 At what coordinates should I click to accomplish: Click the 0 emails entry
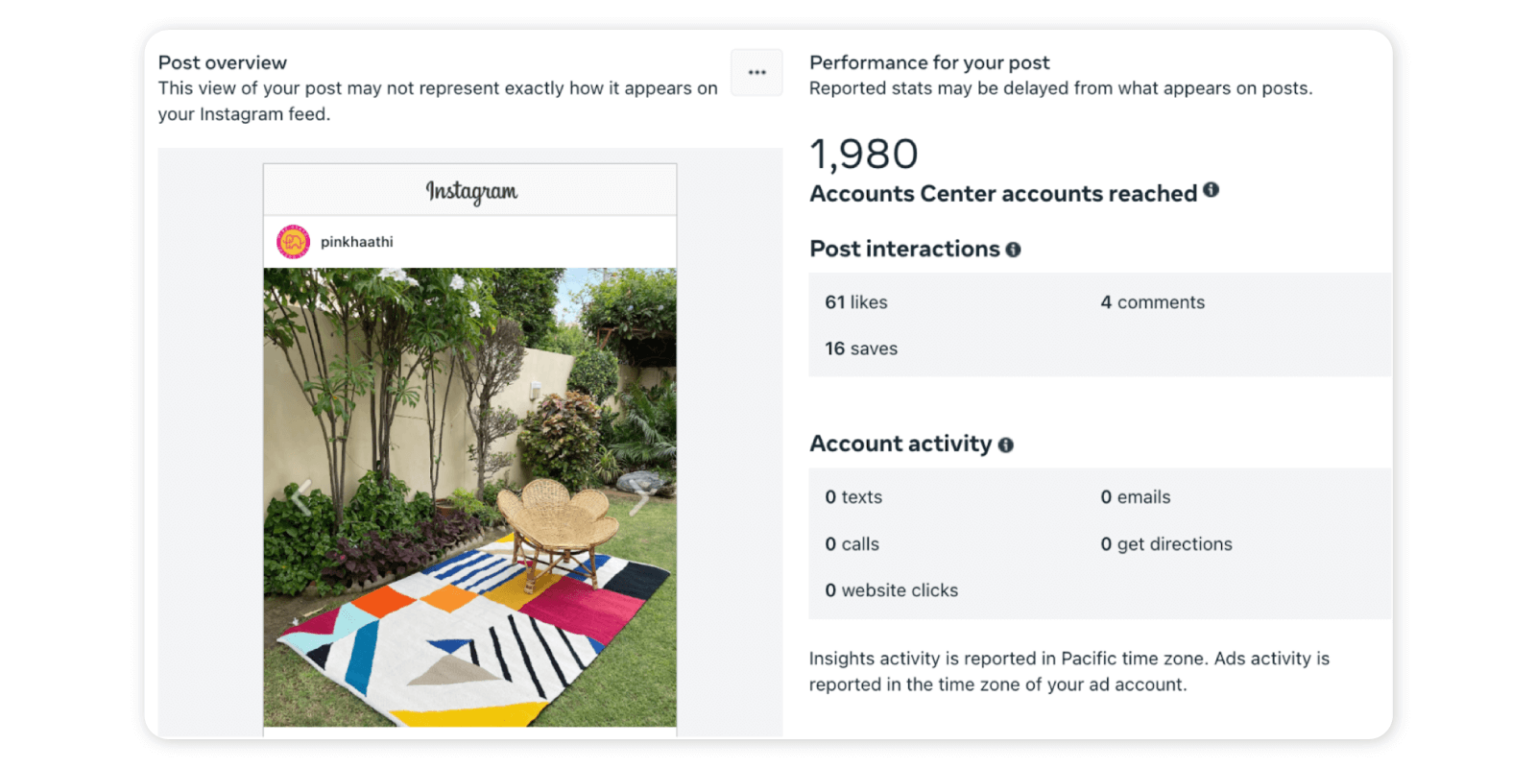(x=1138, y=496)
